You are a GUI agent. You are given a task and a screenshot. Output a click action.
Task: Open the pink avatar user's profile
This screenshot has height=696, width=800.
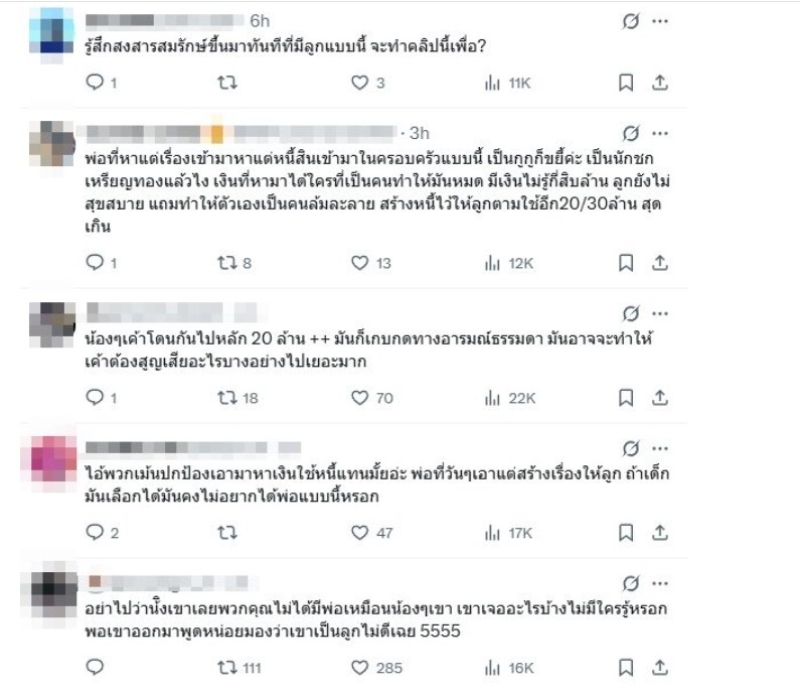[49, 459]
